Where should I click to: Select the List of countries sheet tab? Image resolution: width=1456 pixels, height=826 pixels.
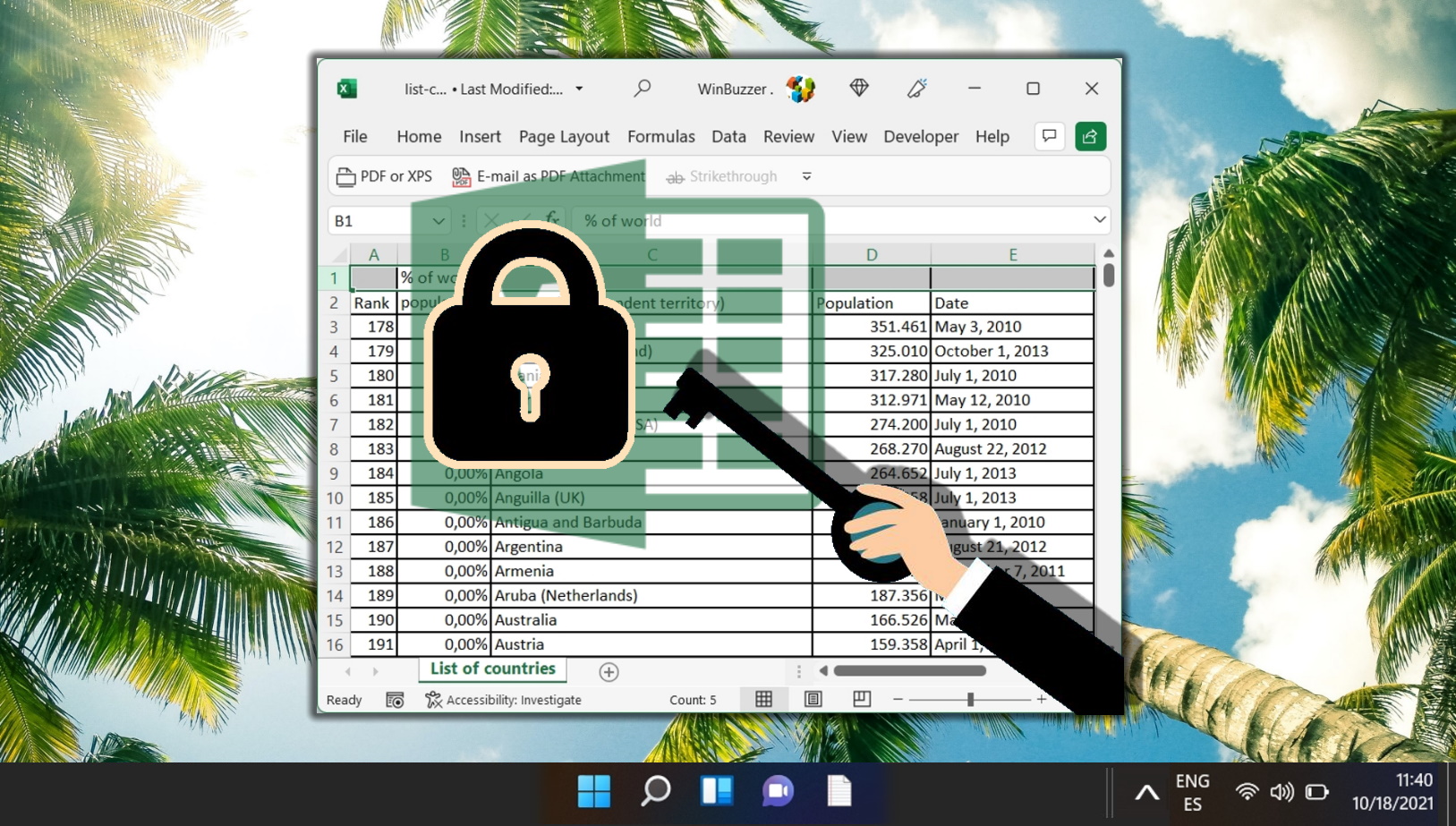492,669
